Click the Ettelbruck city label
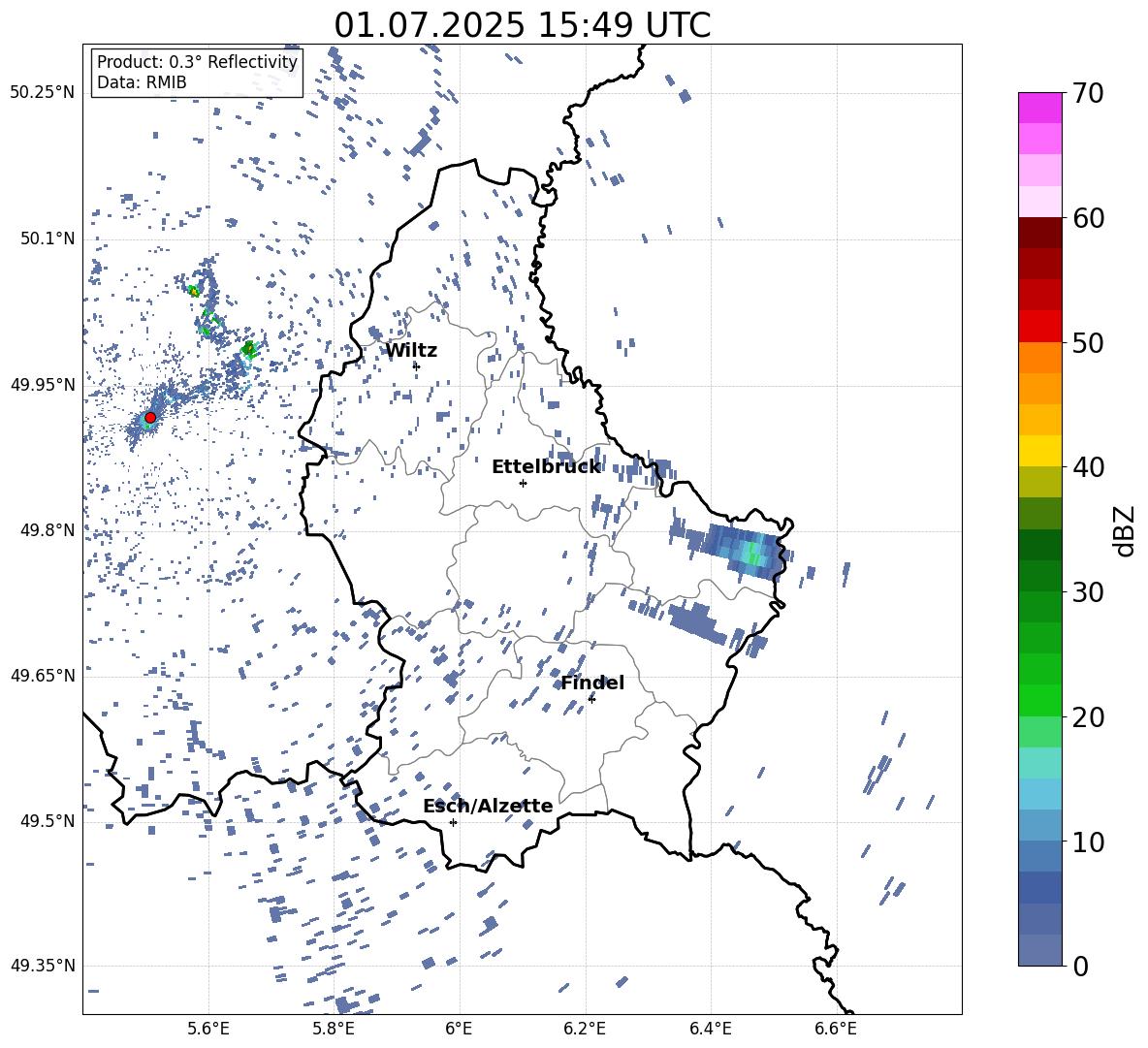1148x1048 pixels. click(546, 467)
